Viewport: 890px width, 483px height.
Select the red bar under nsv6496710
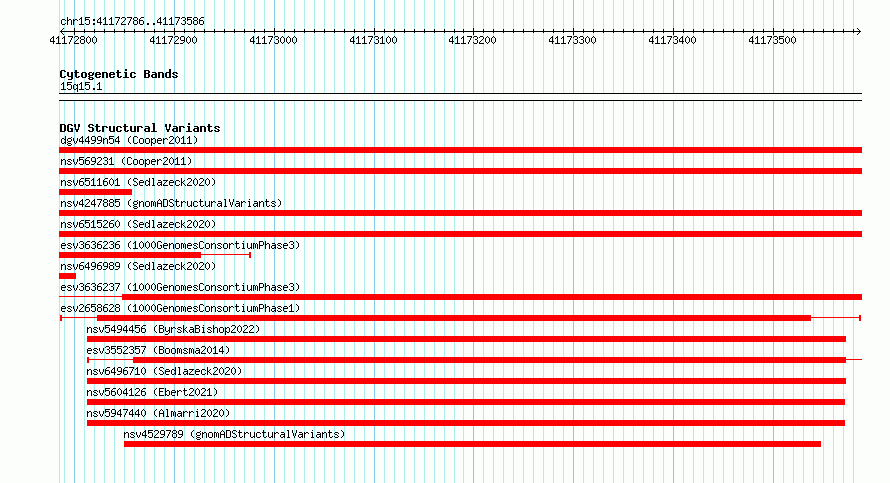point(466,381)
